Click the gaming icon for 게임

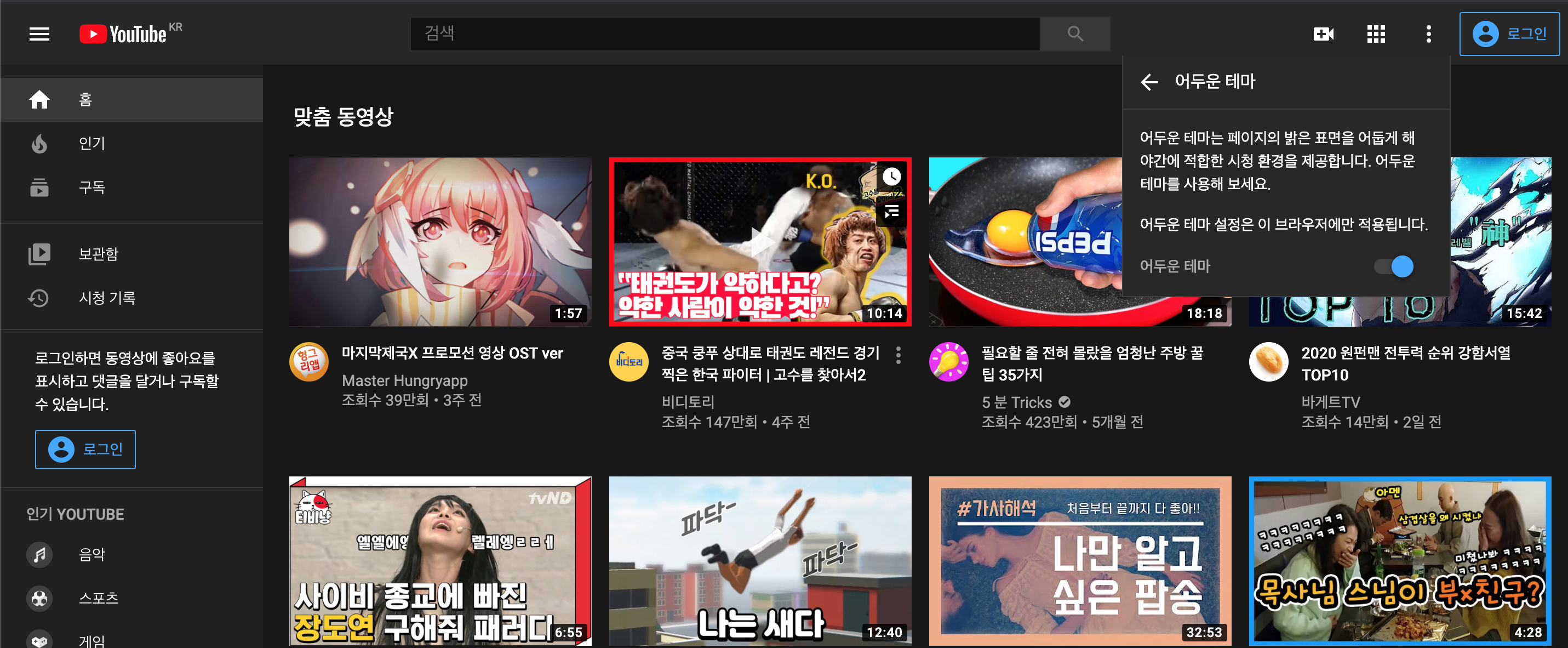tap(39, 639)
